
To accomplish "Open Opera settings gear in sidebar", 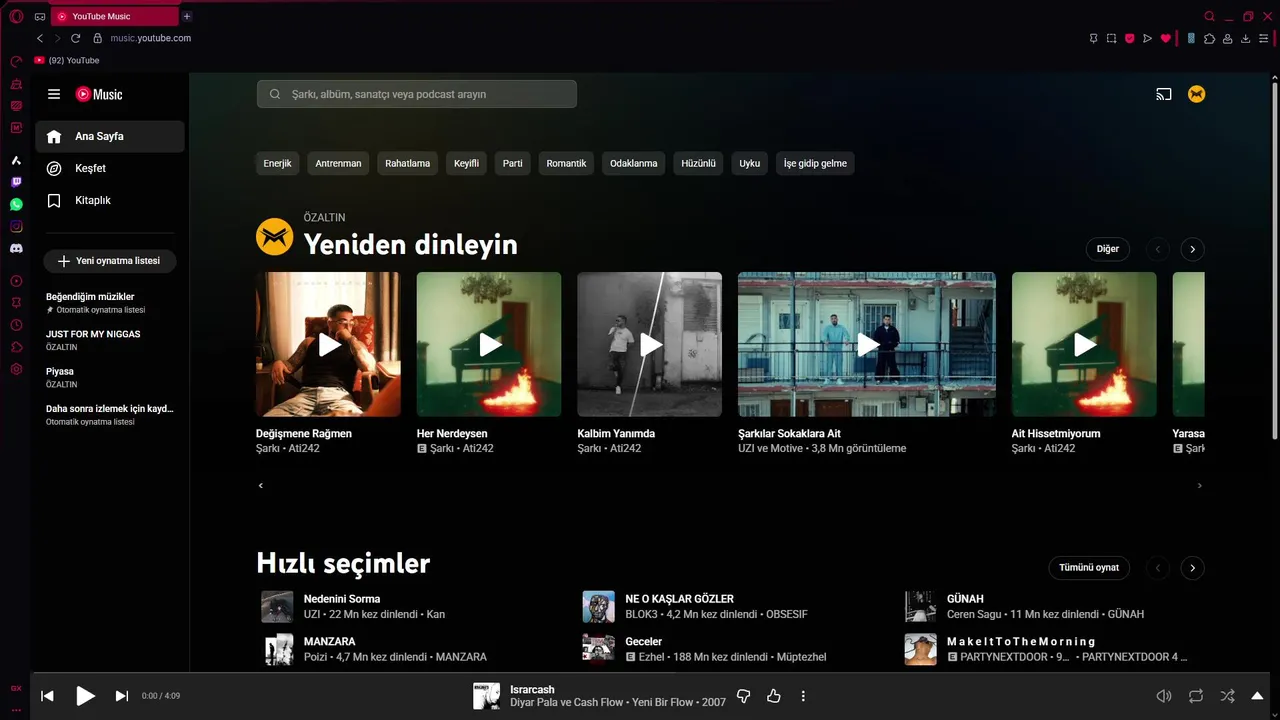I will (x=16, y=369).
